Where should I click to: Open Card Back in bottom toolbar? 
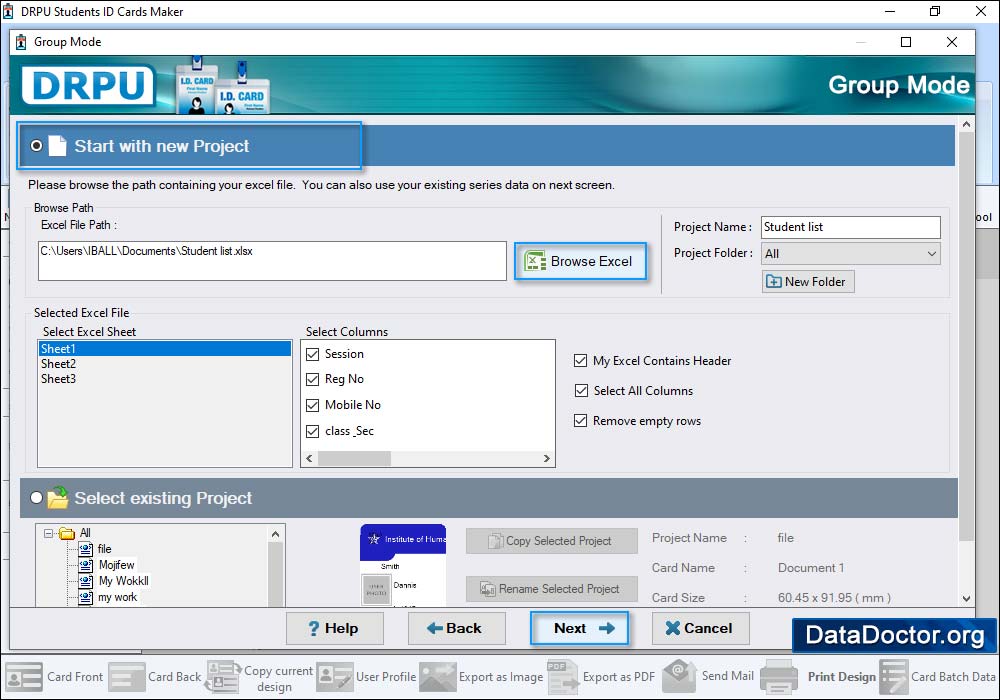(x=155, y=677)
